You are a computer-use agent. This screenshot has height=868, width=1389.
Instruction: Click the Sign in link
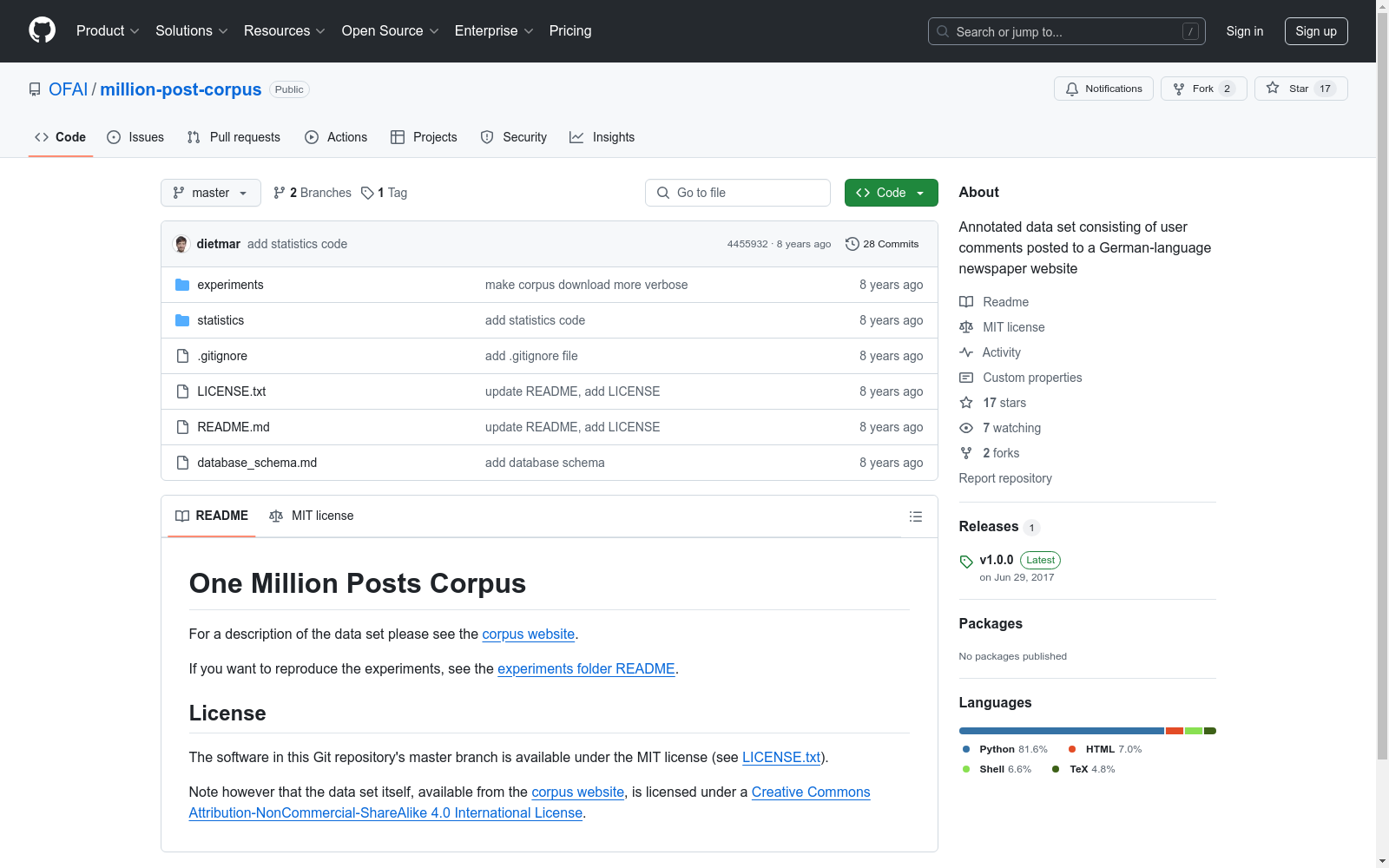[1245, 31]
